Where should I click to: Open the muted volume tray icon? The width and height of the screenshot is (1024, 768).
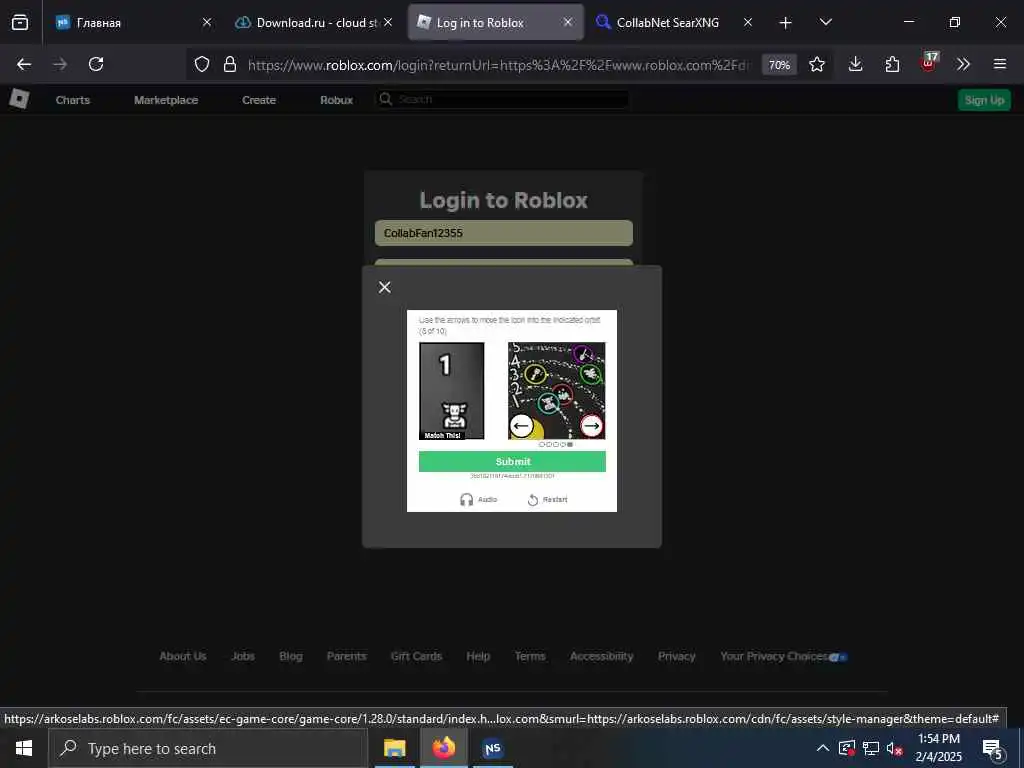pyautogui.click(x=894, y=748)
